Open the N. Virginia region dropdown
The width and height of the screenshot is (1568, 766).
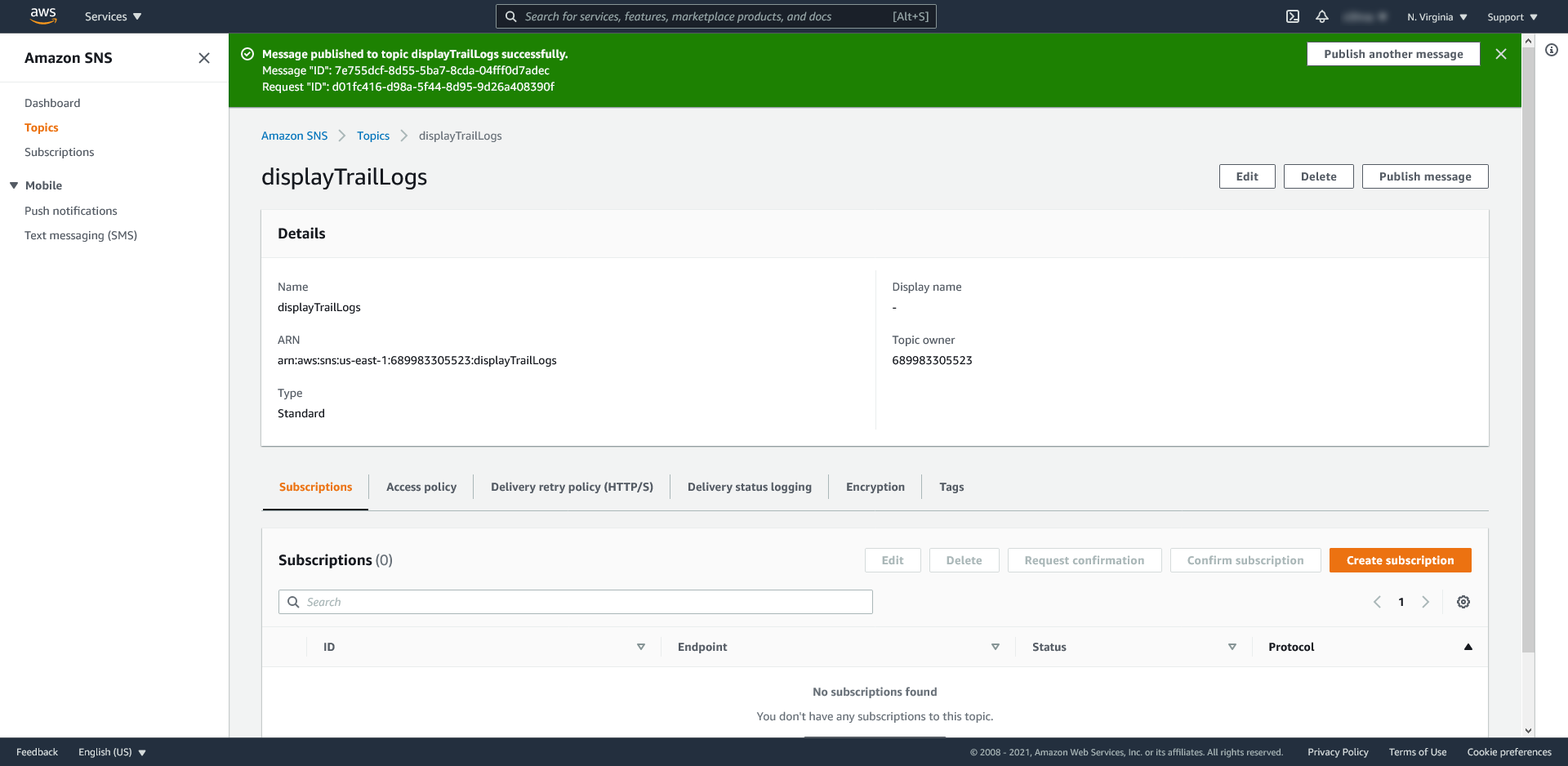pyautogui.click(x=1437, y=16)
